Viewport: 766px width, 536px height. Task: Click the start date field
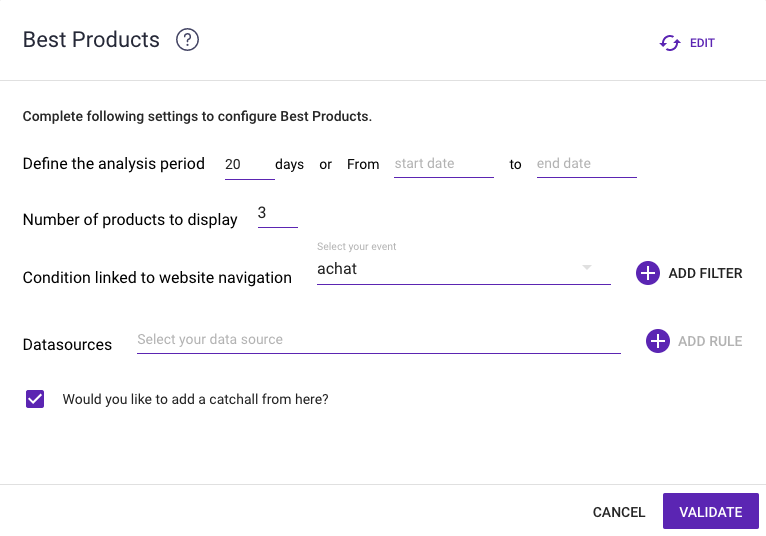(443, 164)
